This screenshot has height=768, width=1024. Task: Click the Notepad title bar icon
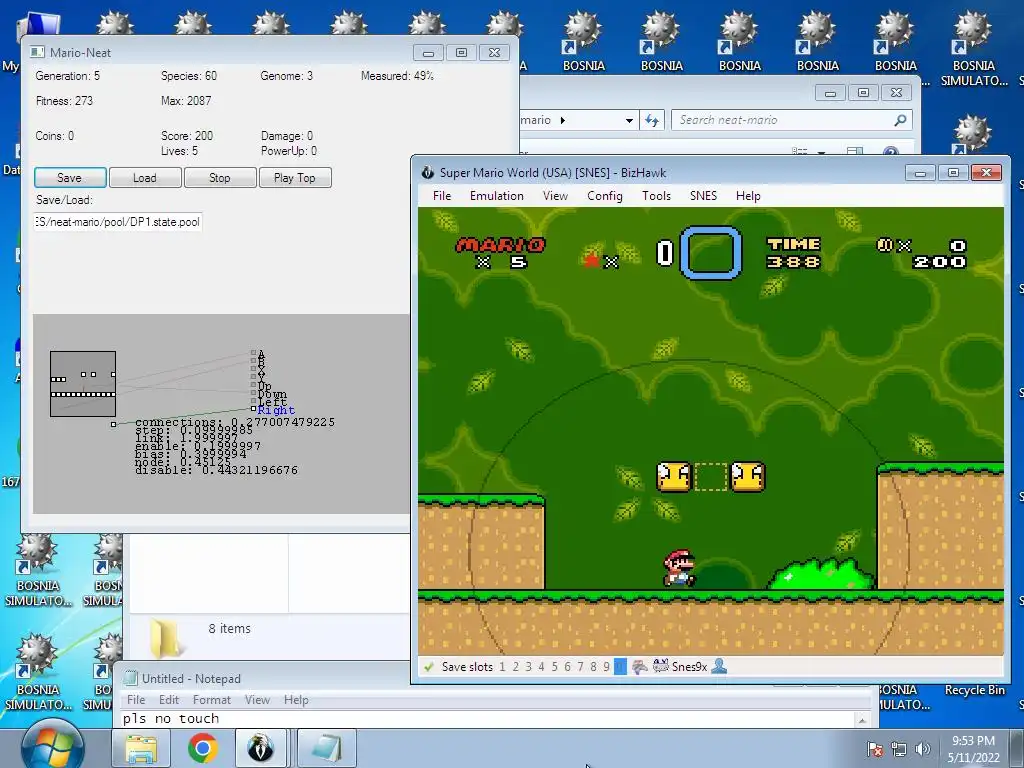coord(131,679)
